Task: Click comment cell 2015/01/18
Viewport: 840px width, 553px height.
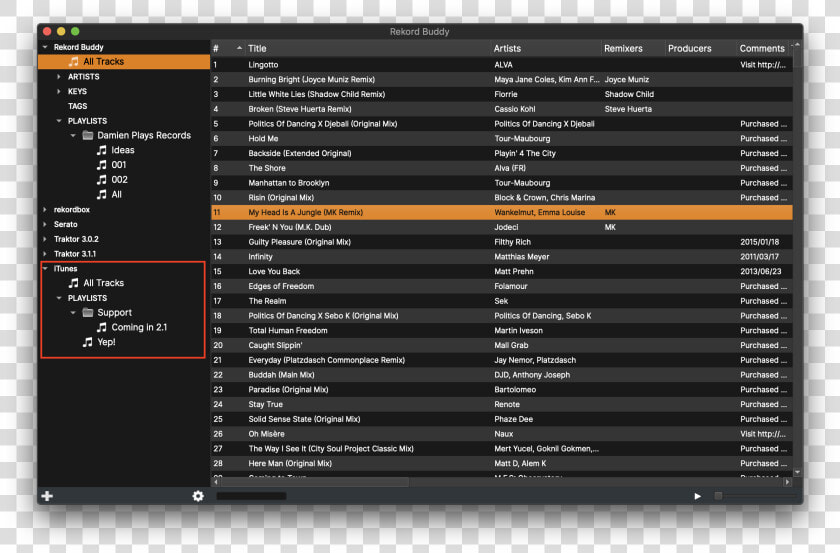Action: coord(760,242)
